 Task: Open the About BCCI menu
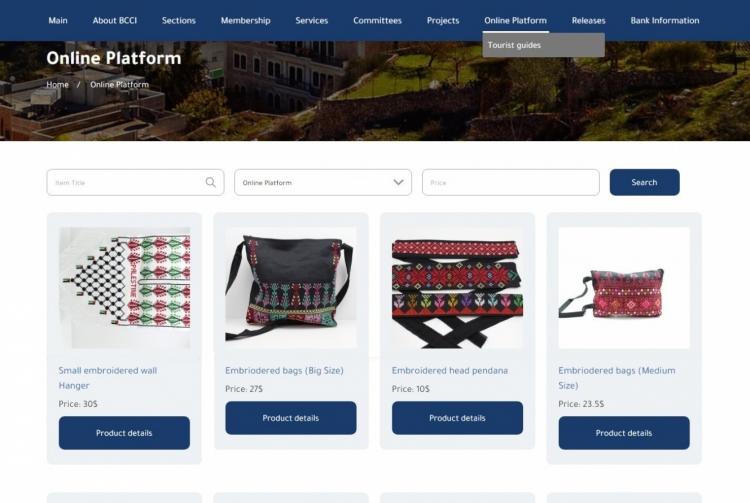point(115,21)
